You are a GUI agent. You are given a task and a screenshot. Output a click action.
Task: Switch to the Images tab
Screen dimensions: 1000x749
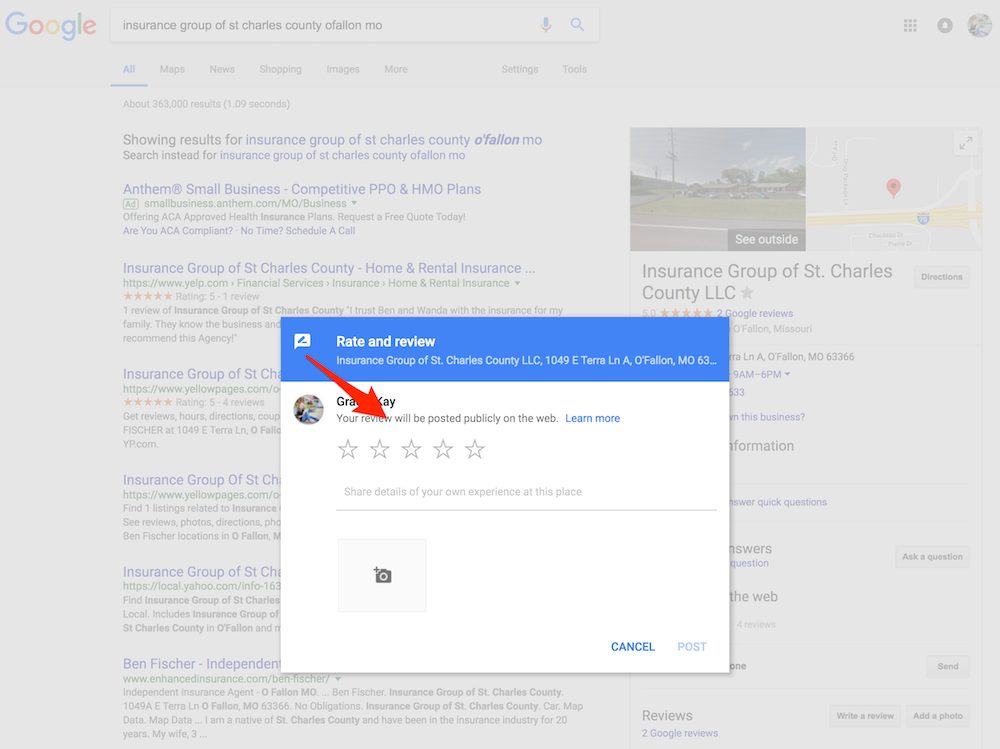click(x=343, y=69)
